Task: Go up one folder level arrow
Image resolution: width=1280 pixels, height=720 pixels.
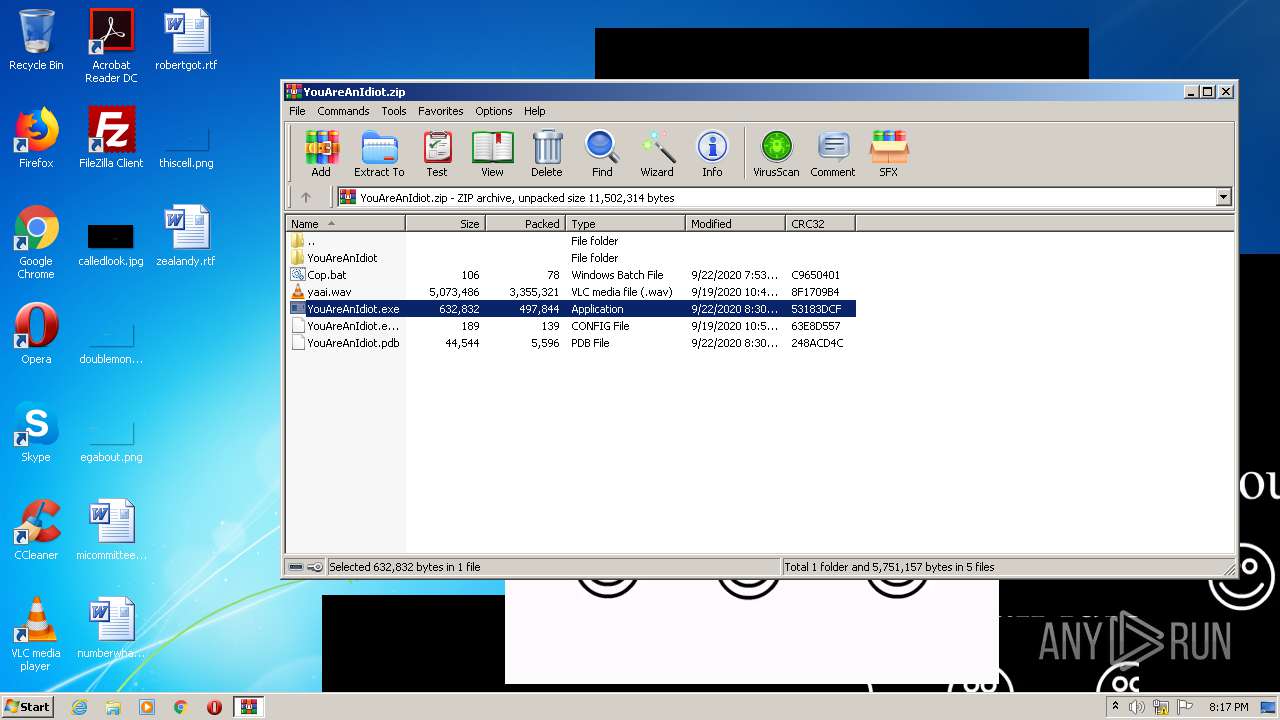Action: 306,198
